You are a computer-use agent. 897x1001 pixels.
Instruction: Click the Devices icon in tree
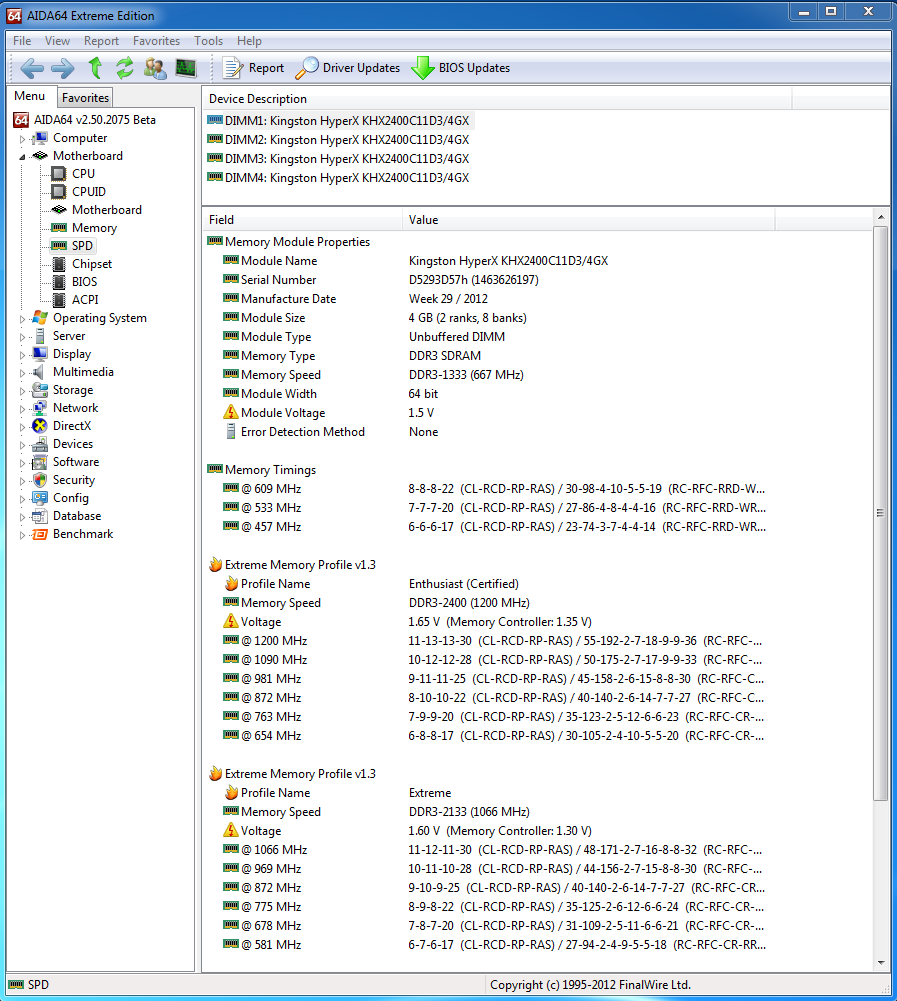tap(40, 444)
